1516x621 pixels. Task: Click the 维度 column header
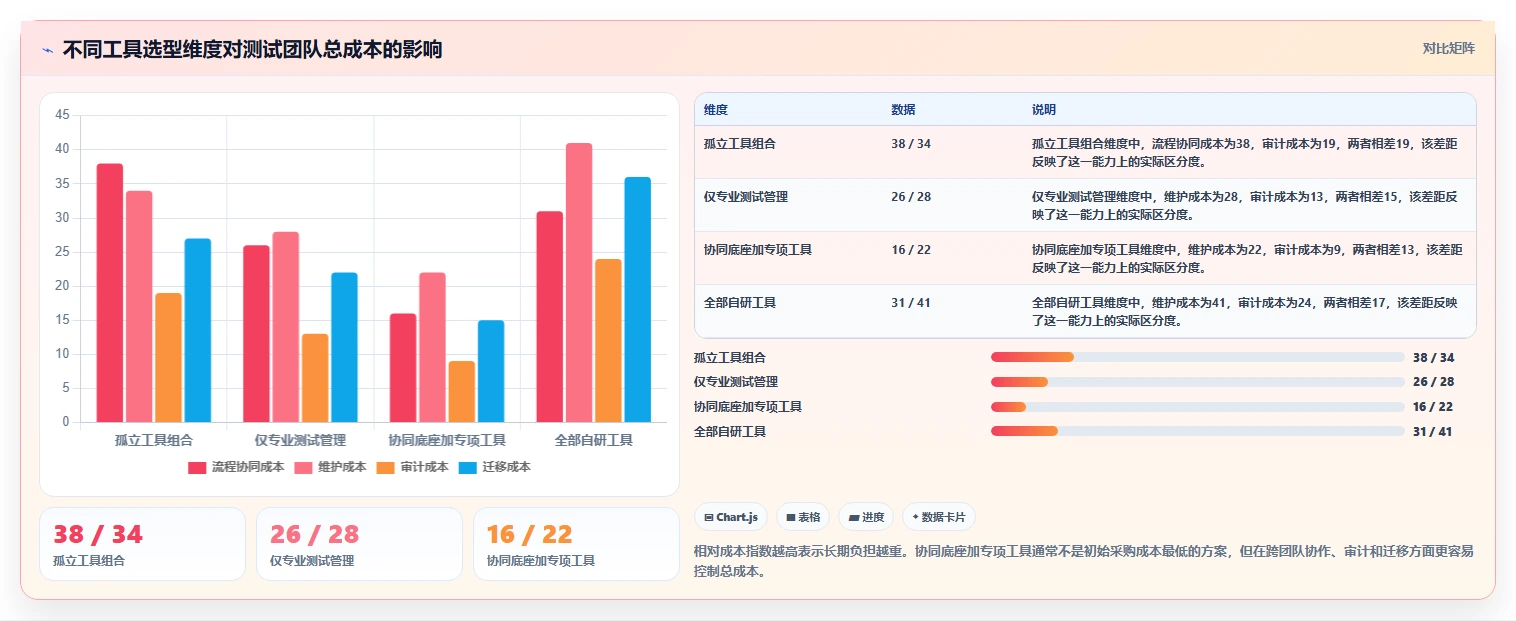tap(716, 110)
